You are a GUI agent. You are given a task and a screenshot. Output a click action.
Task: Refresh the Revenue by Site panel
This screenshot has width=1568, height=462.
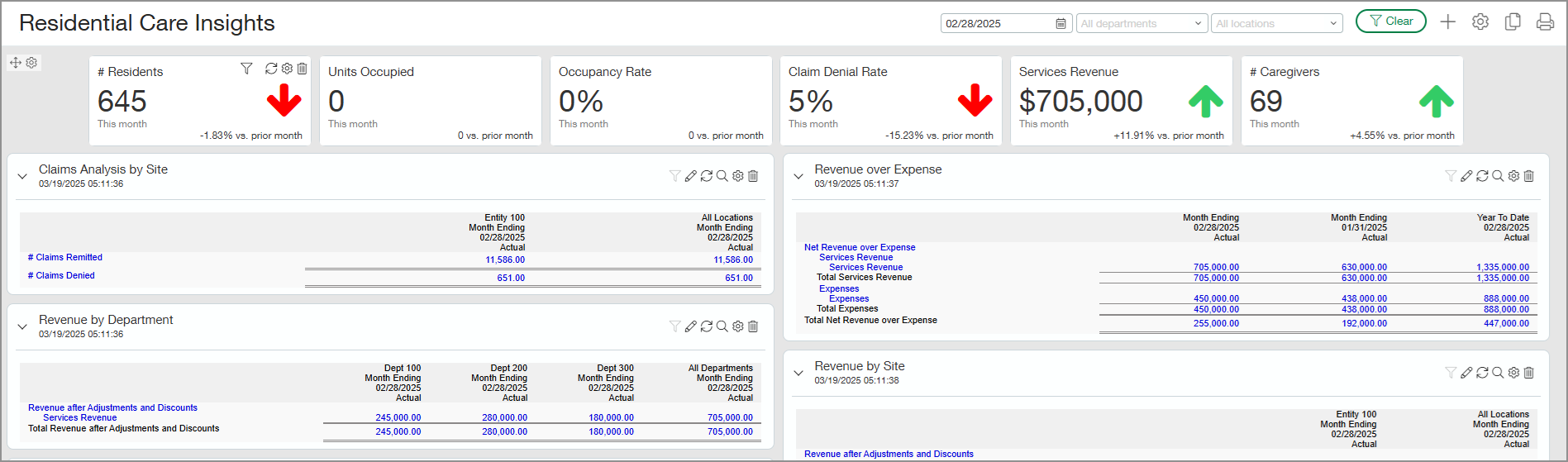(x=1482, y=373)
